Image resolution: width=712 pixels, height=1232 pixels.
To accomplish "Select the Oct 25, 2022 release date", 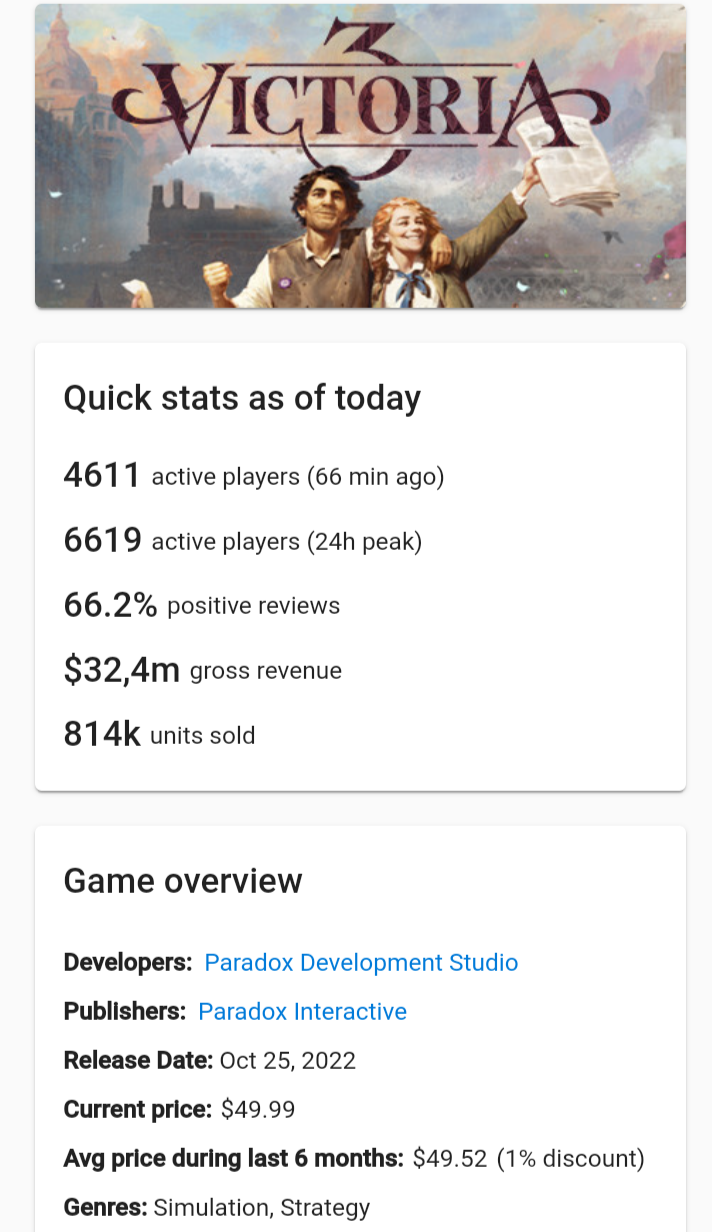I will point(288,1060).
